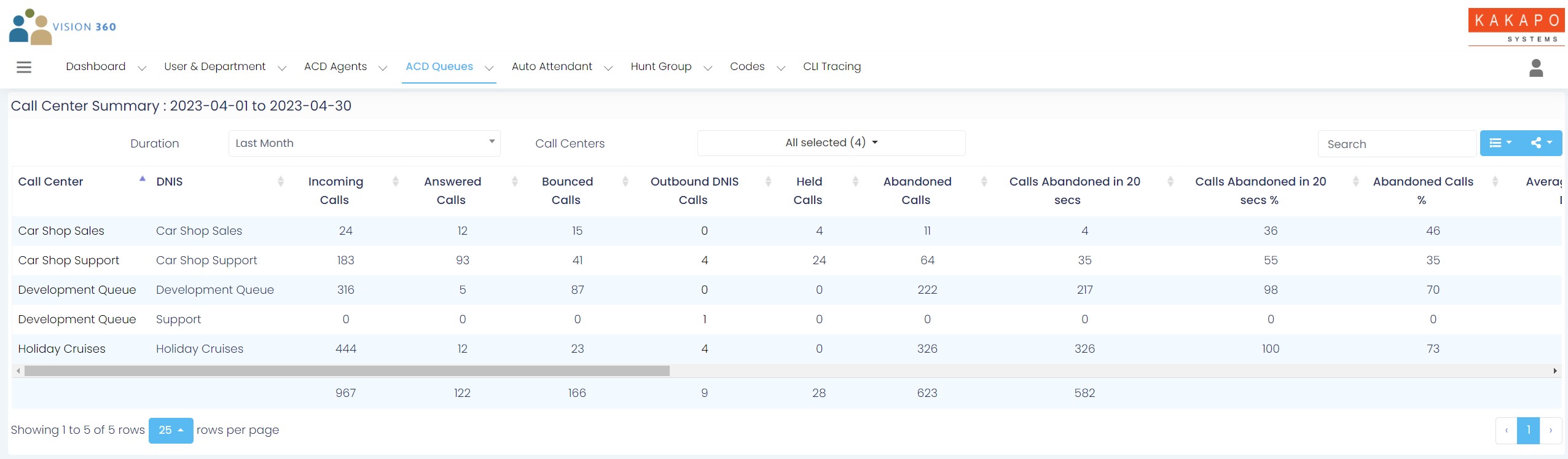
Task: Sort by DNIS column arrows
Action: pyautogui.click(x=281, y=181)
